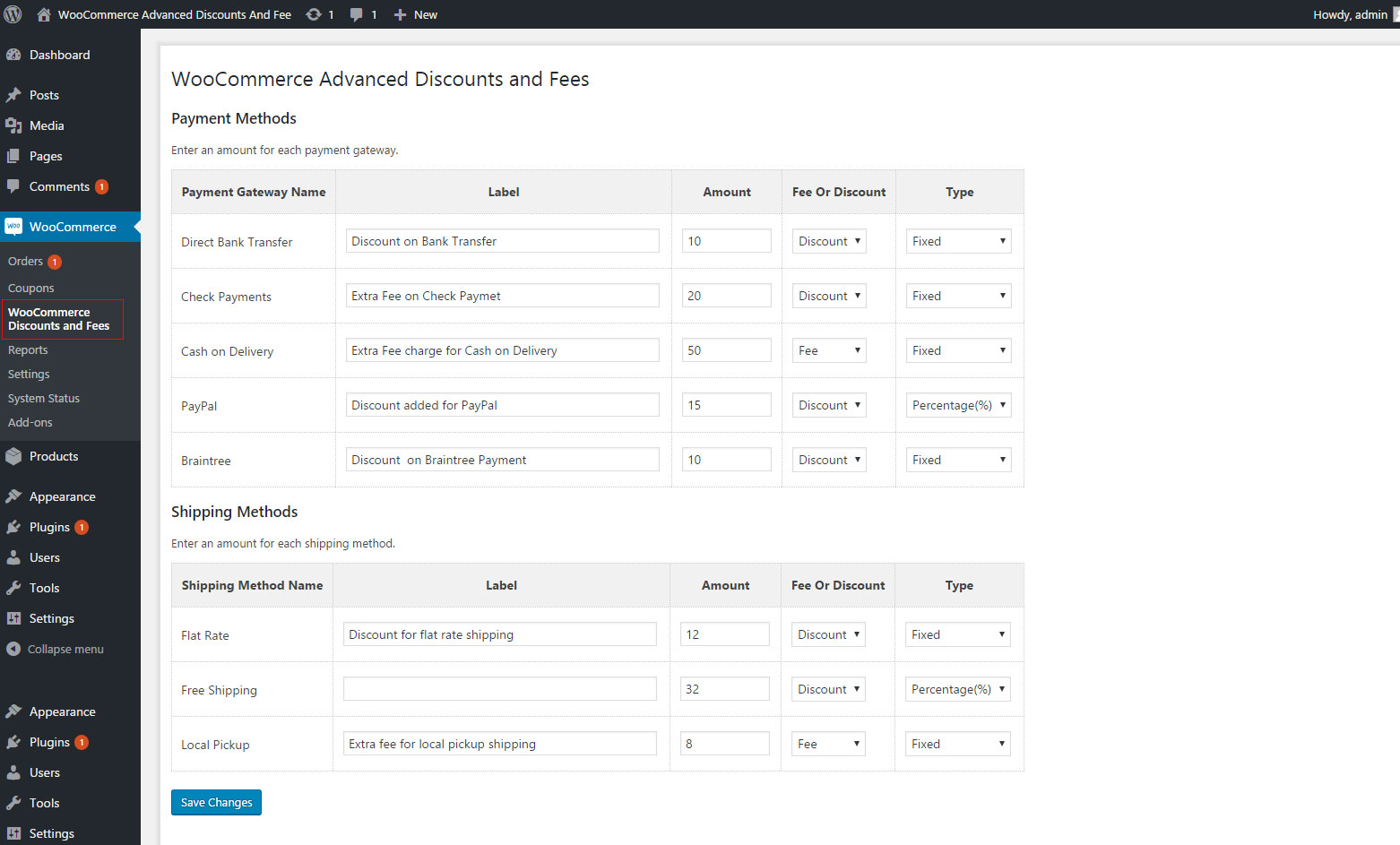
Task: Click the Orders count badge
Action: click(55, 262)
